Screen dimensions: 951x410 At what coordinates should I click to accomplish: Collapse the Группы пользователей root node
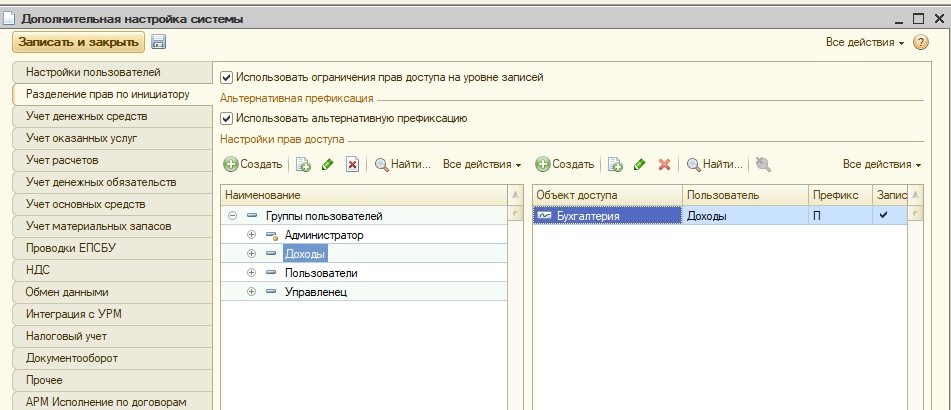(232, 216)
